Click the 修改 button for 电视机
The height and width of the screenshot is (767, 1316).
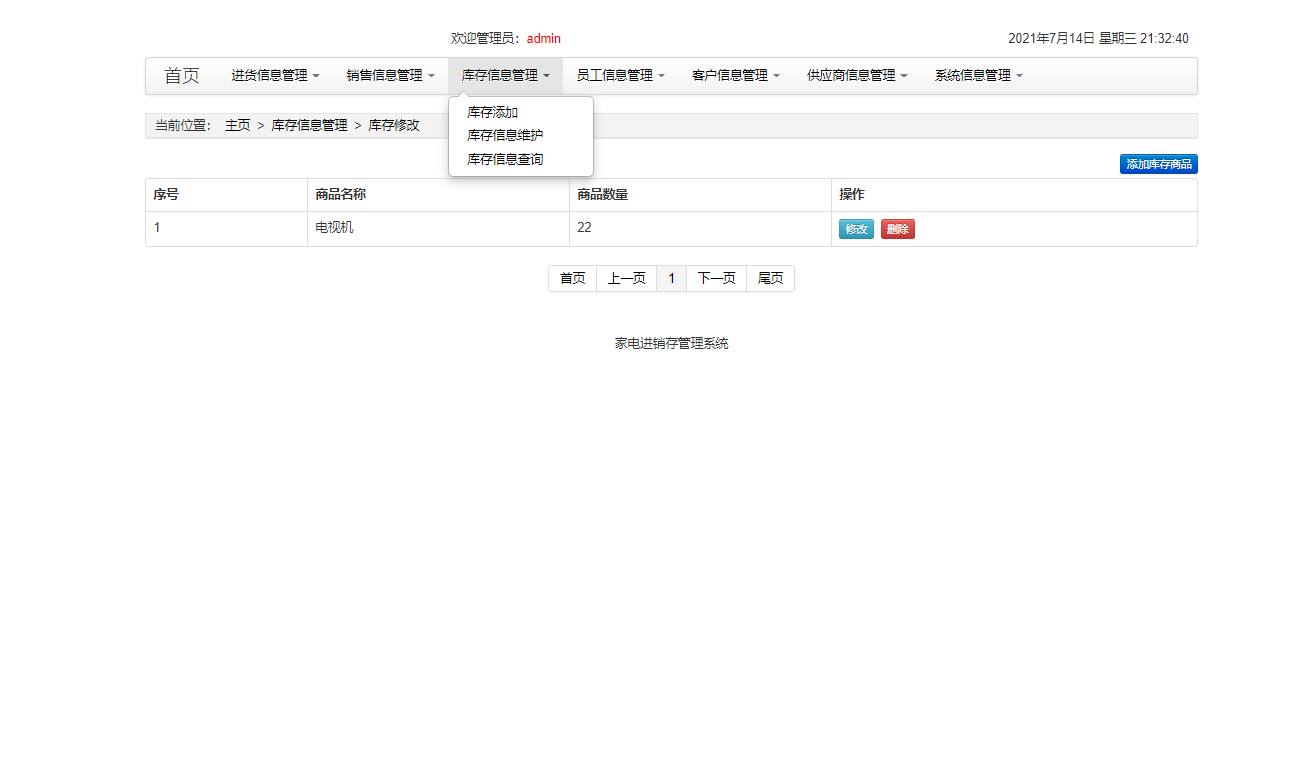pyautogui.click(x=856, y=229)
